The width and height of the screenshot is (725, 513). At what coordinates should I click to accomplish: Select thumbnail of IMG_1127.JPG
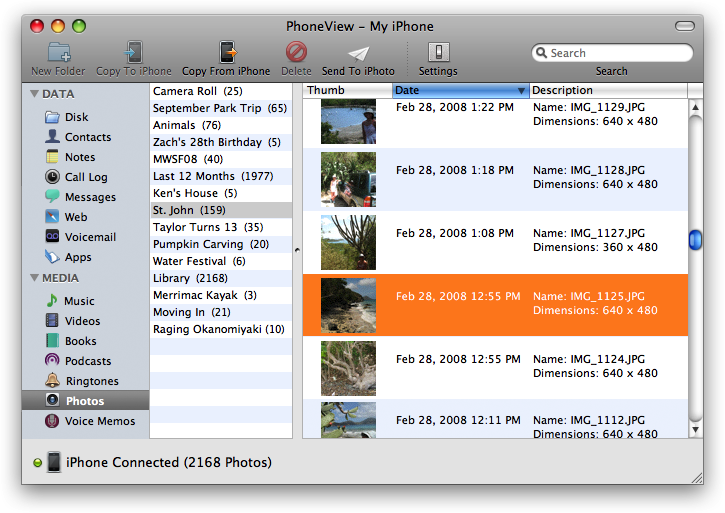click(x=348, y=242)
